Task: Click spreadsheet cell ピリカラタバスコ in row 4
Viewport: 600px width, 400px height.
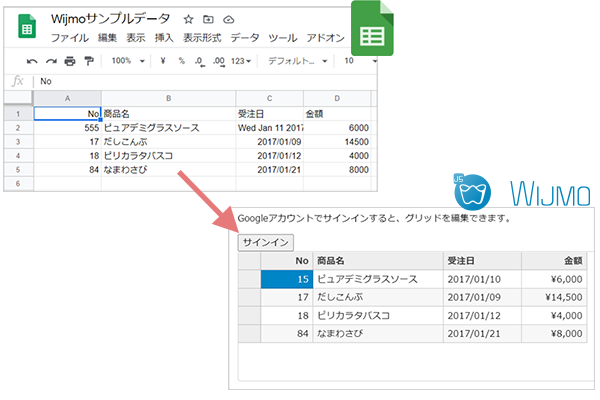Action: (168, 156)
